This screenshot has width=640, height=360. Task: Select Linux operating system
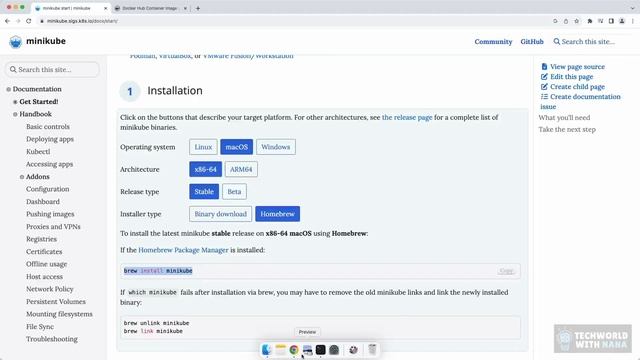203,147
